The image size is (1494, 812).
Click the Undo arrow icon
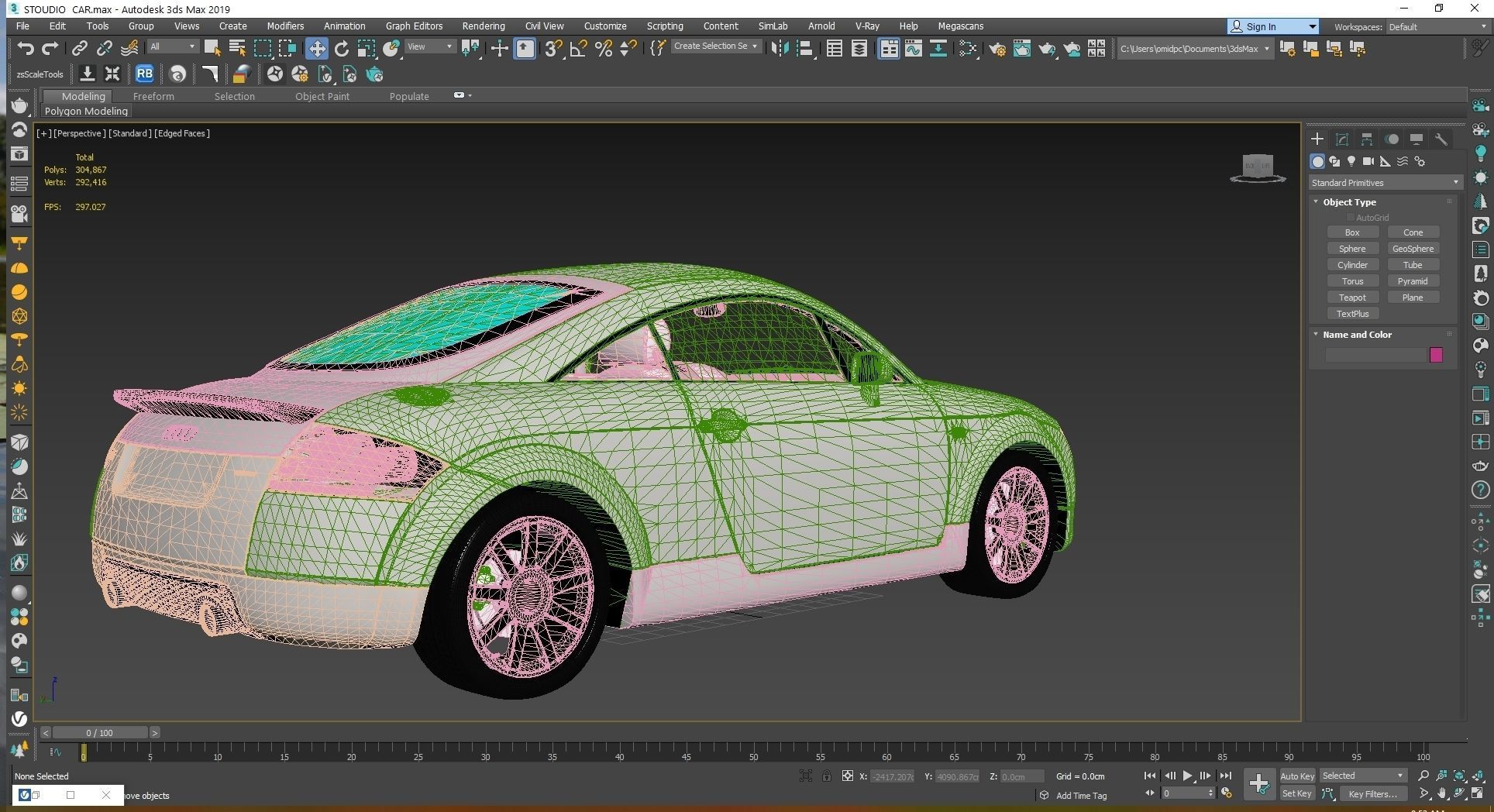[x=26, y=49]
